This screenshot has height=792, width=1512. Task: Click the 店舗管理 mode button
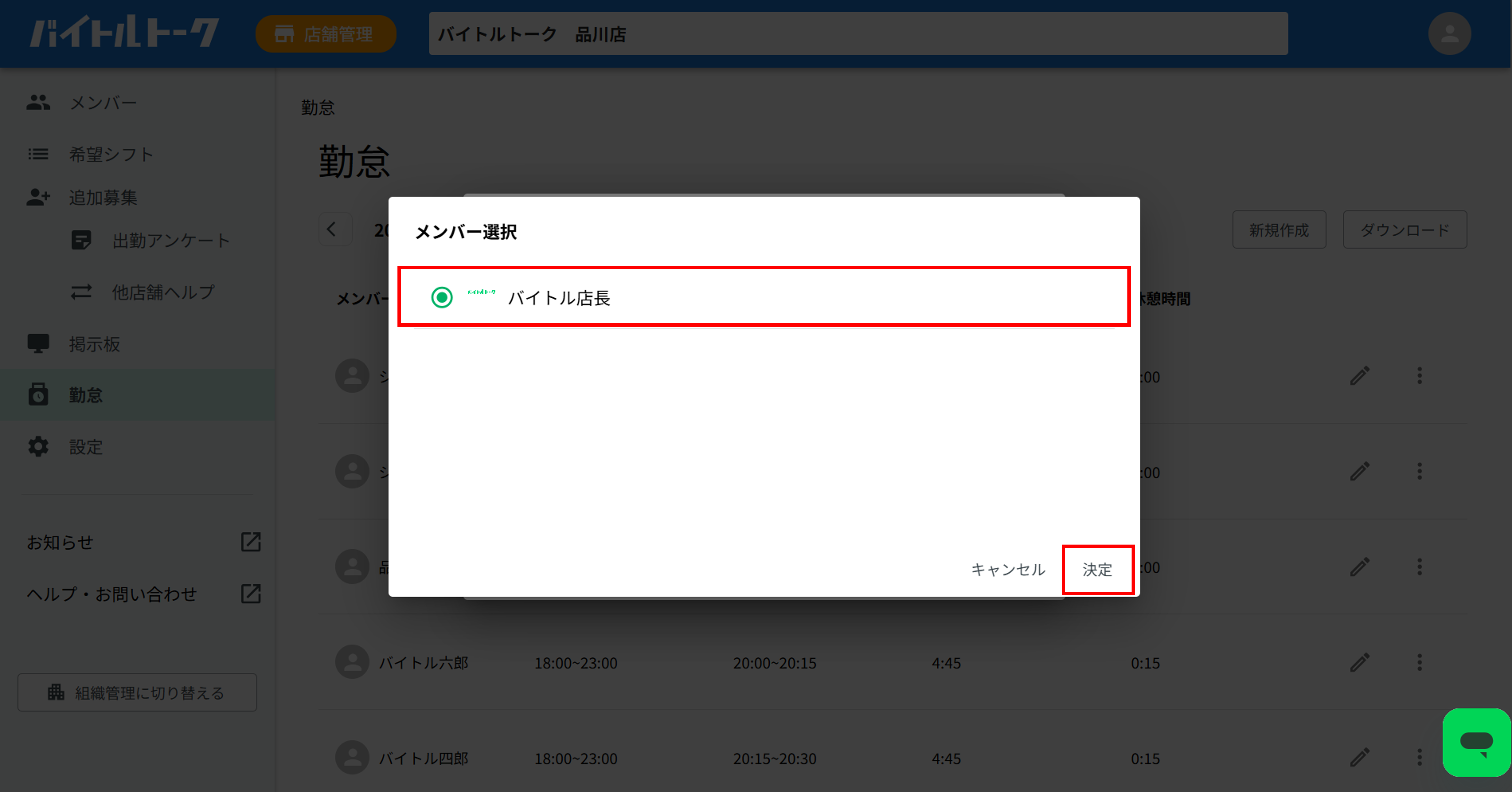click(326, 34)
